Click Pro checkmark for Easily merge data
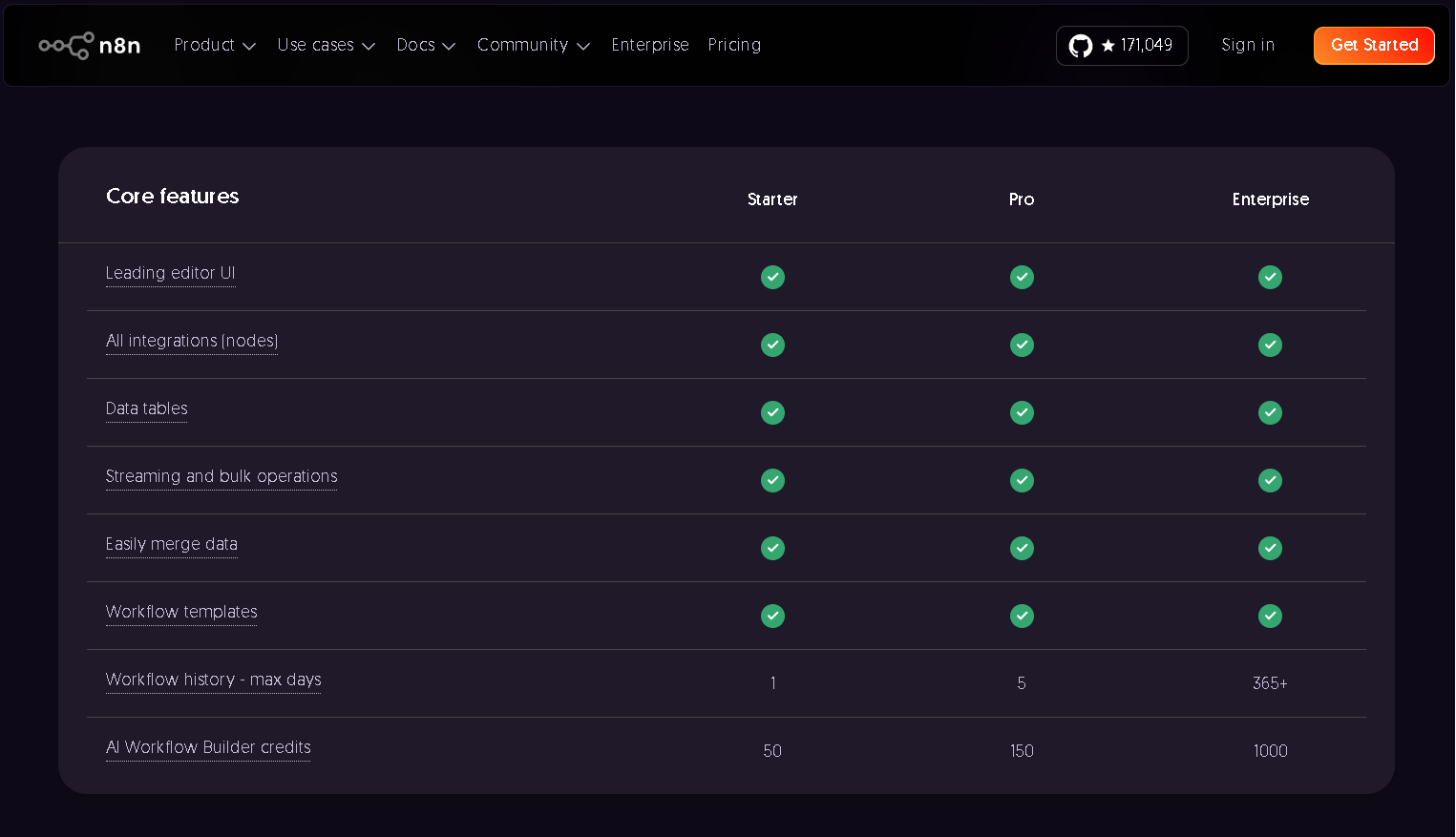The image size is (1456, 837). pos(1022,548)
